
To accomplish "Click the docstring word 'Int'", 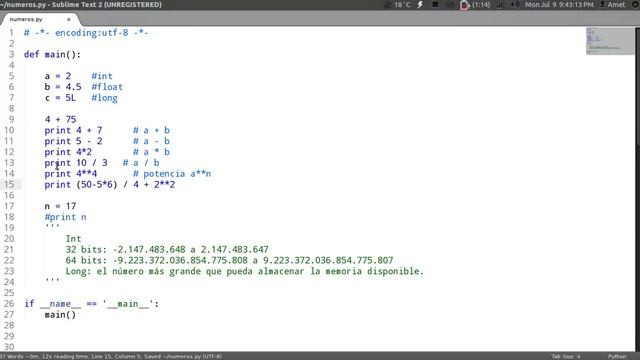I will (73, 239).
